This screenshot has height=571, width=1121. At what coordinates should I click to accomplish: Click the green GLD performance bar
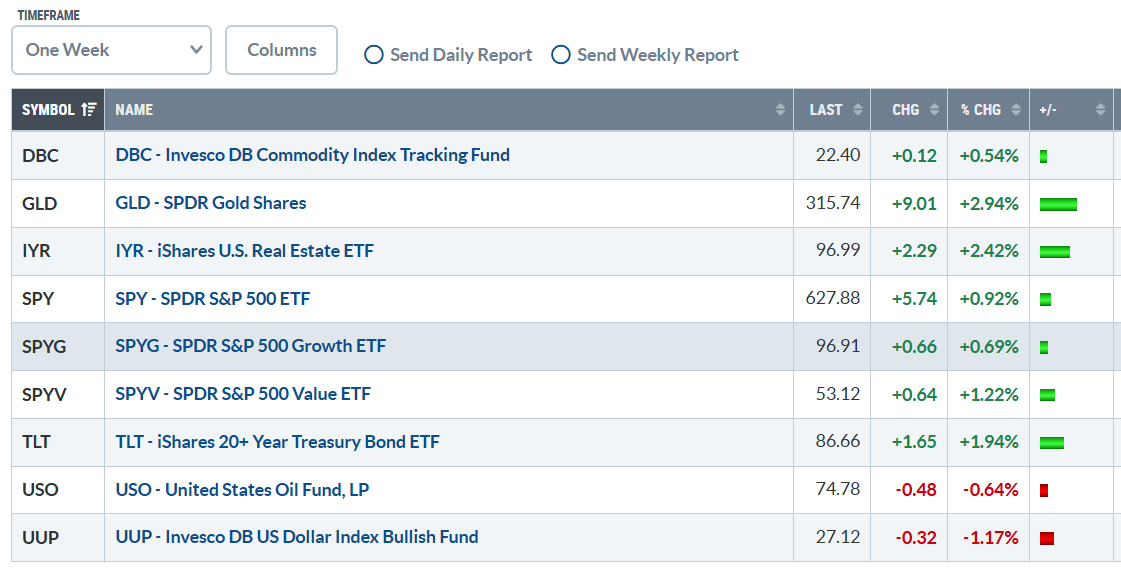pos(1058,204)
